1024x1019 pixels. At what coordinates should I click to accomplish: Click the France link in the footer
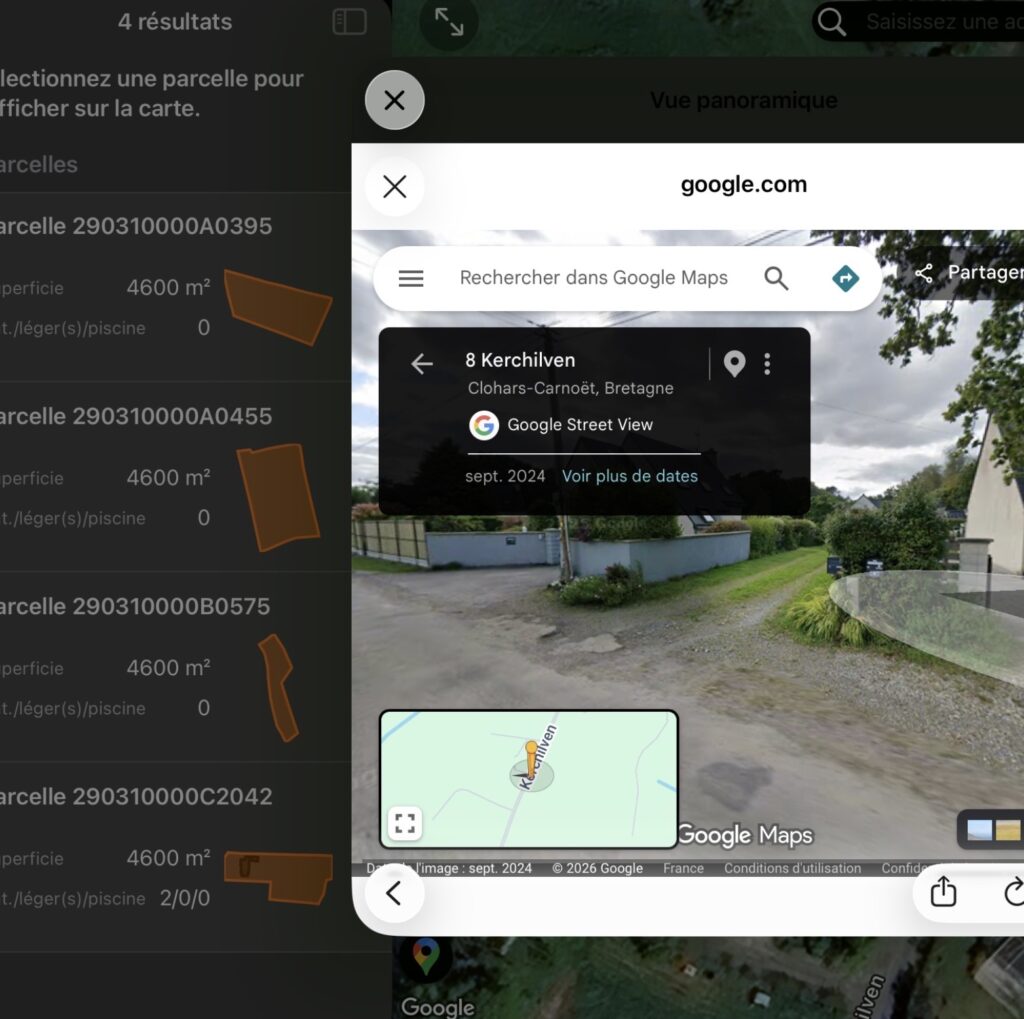point(683,868)
